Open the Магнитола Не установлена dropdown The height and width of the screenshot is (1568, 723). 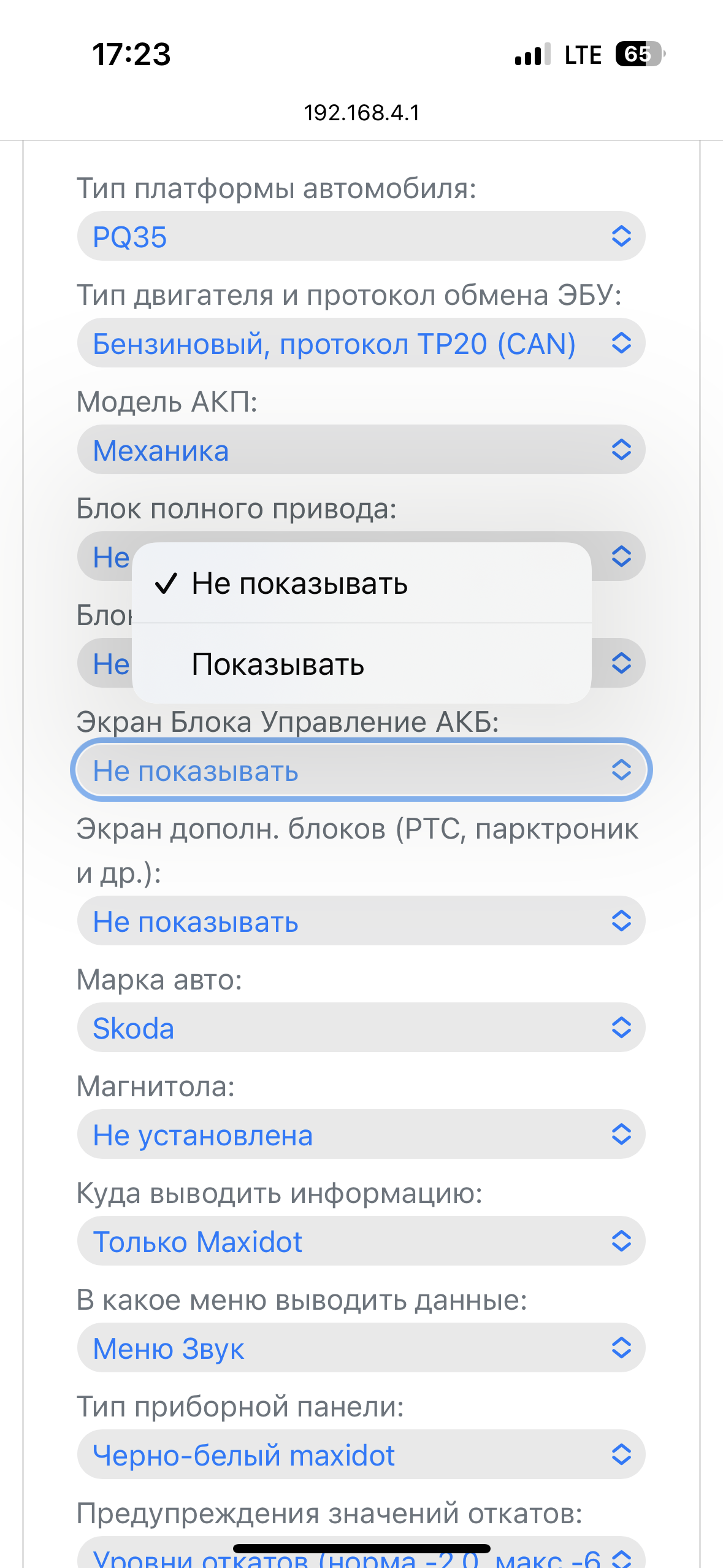(x=361, y=1134)
